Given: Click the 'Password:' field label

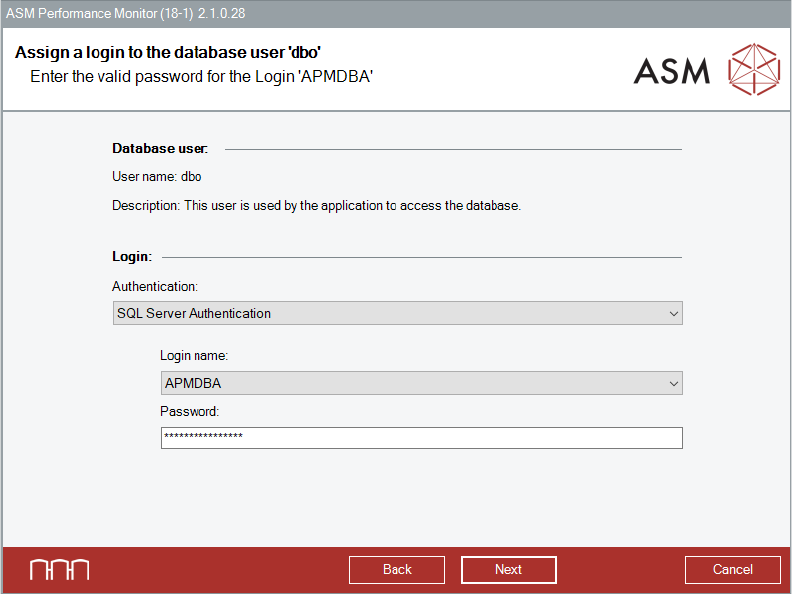Looking at the screenshot, I should (x=189, y=411).
